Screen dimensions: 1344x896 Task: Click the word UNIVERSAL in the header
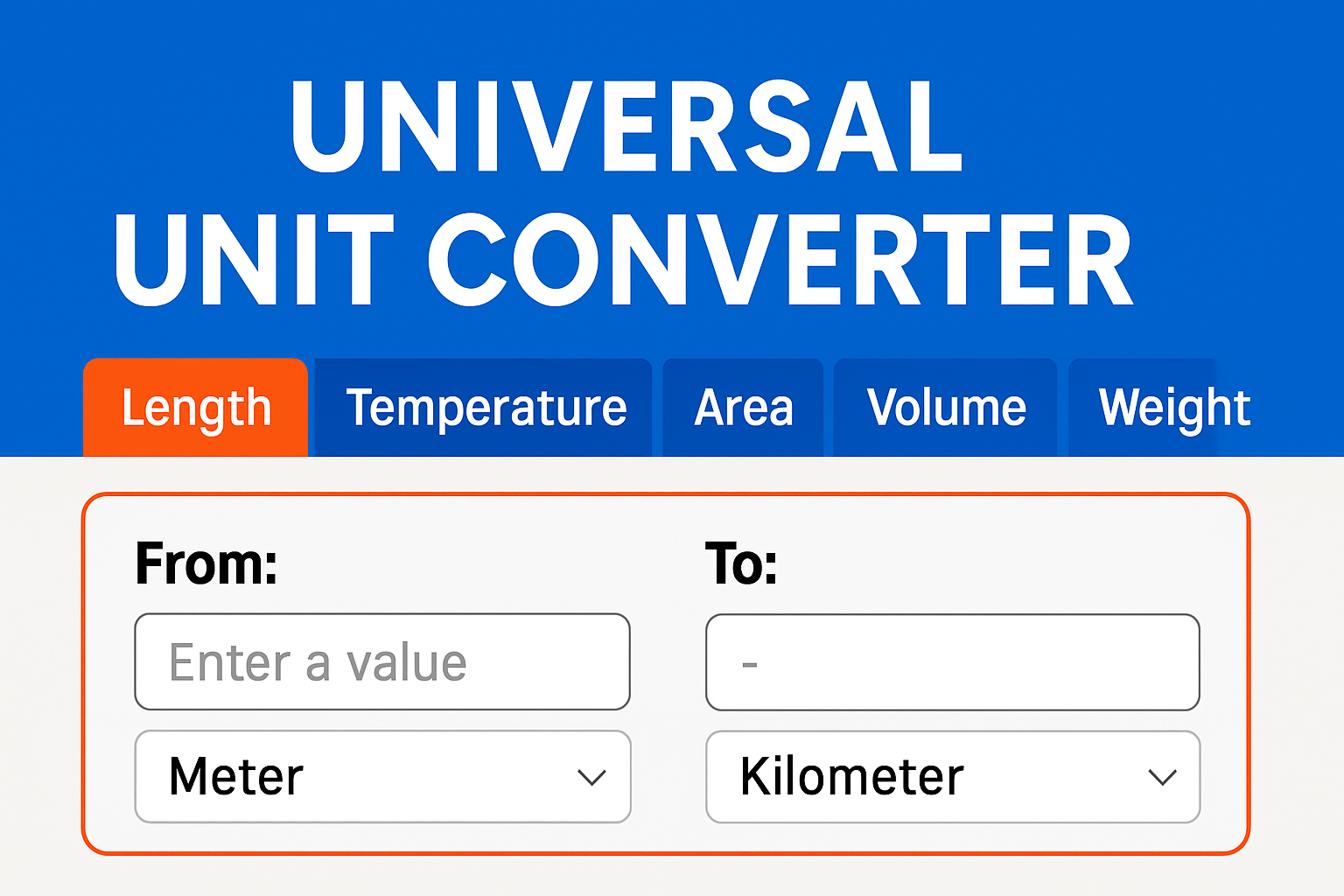[626, 128]
